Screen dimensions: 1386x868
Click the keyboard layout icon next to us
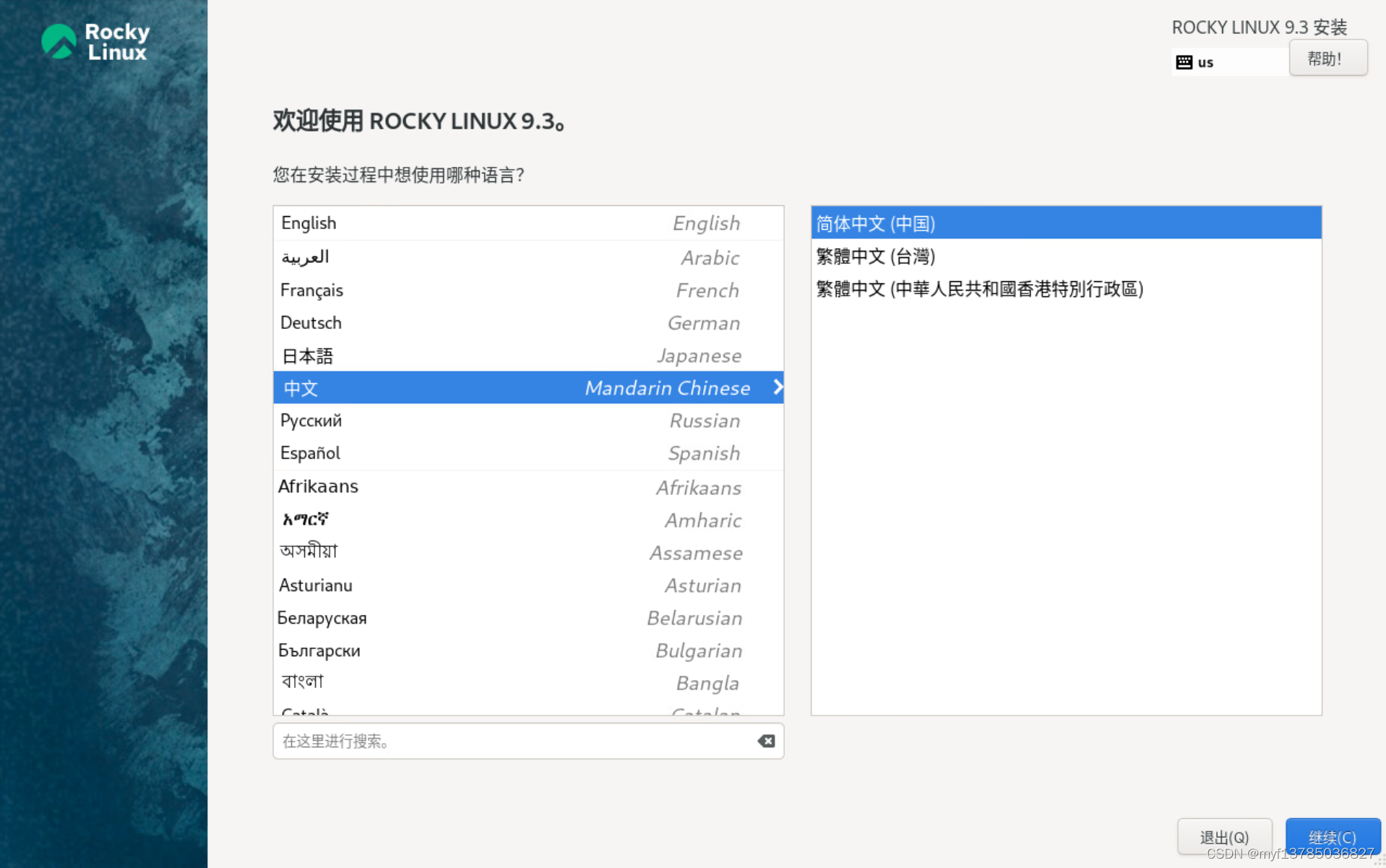point(1184,62)
